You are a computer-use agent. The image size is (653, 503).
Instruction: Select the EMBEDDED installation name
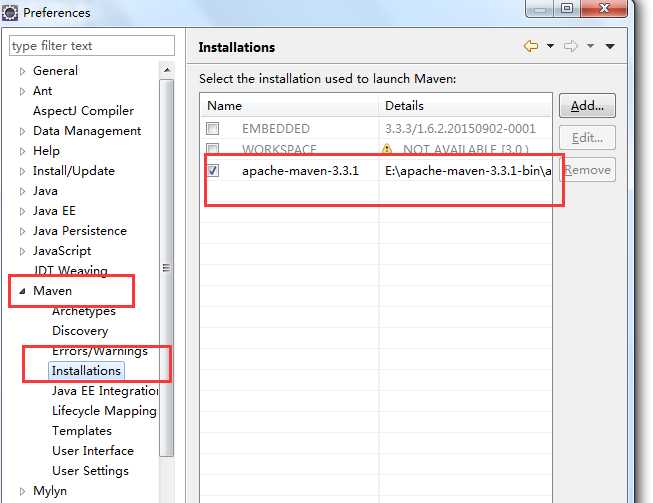pyautogui.click(x=276, y=129)
